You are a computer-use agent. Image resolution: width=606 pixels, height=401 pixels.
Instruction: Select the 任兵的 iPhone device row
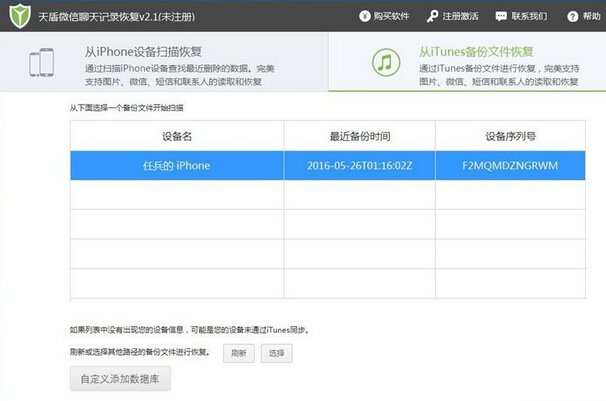pos(328,165)
